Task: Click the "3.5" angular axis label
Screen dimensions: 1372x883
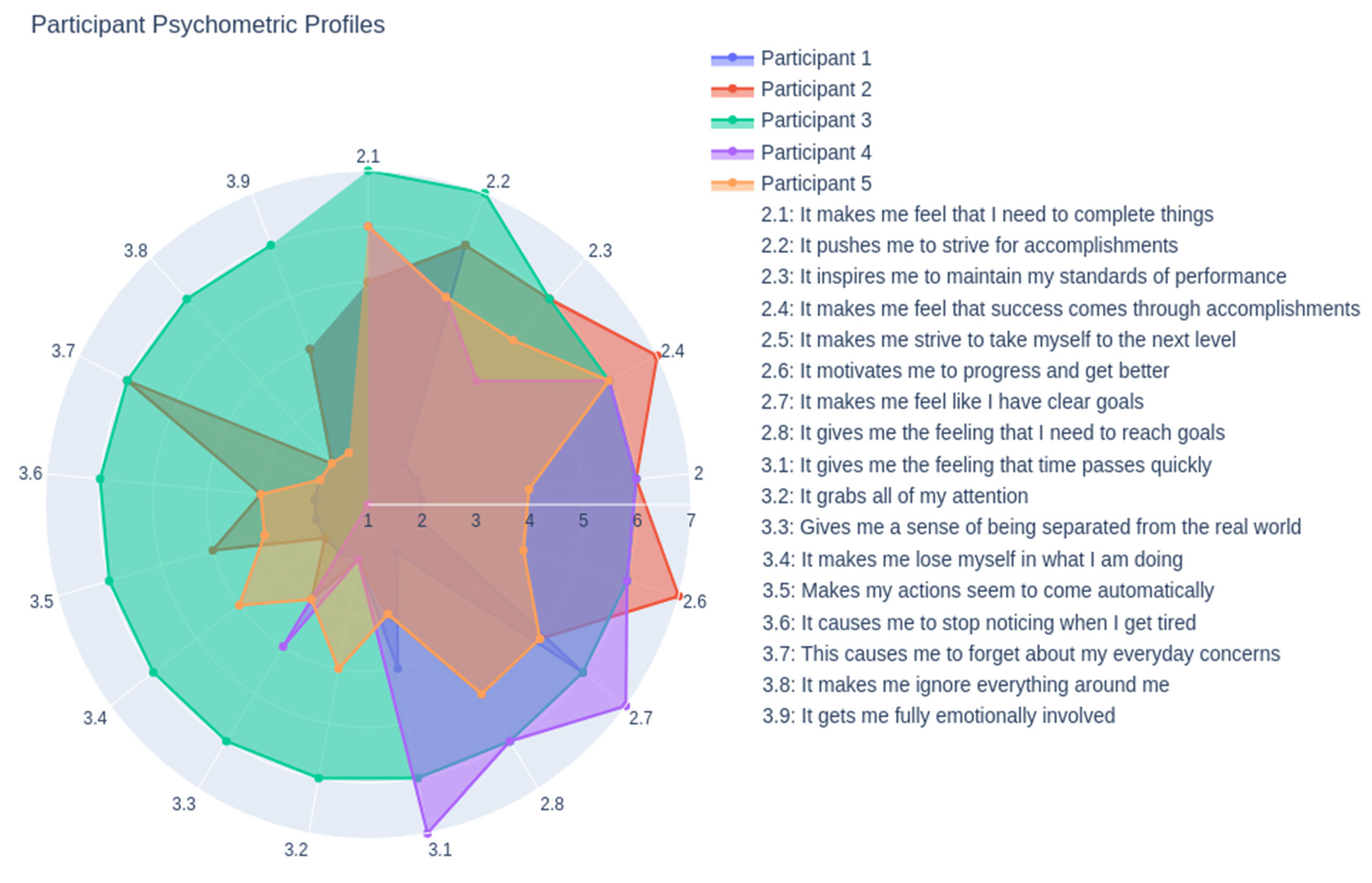Action: tap(41, 602)
